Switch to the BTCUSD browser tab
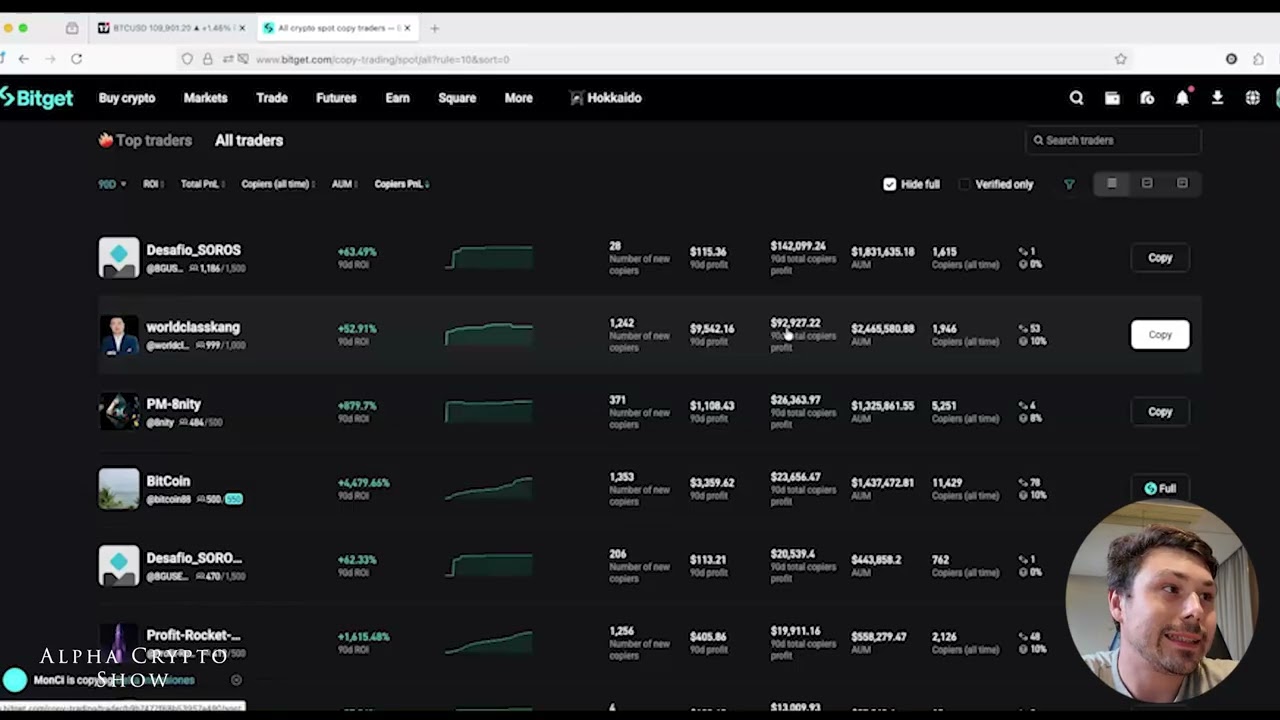Viewport: 1280px width, 720px height. tap(170, 28)
